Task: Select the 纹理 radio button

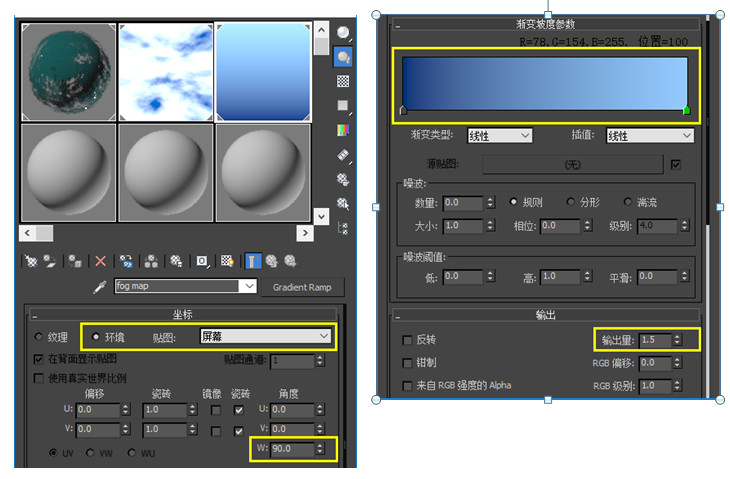Action: tap(39, 337)
